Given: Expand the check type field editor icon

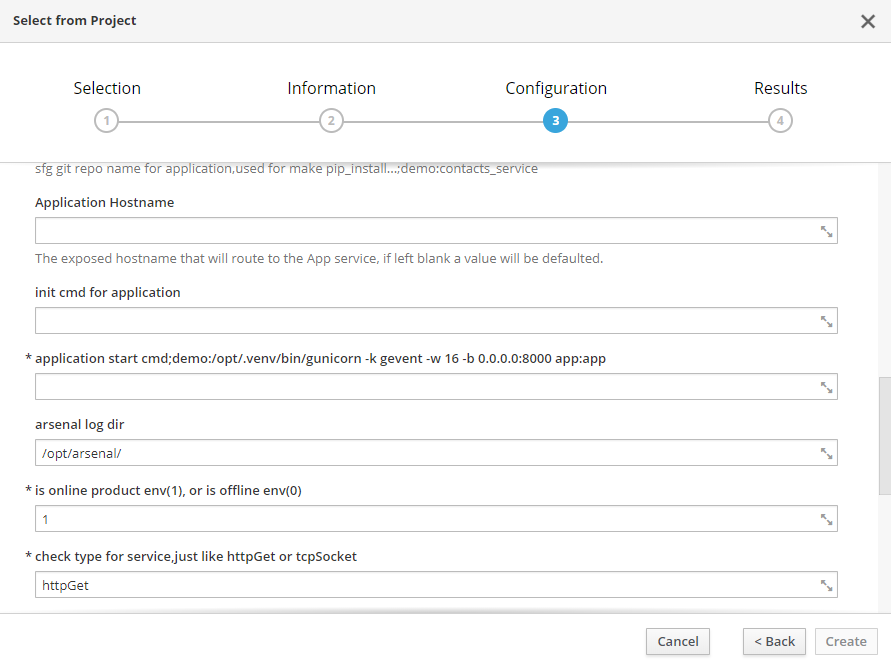Looking at the screenshot, I should [826, 585].
